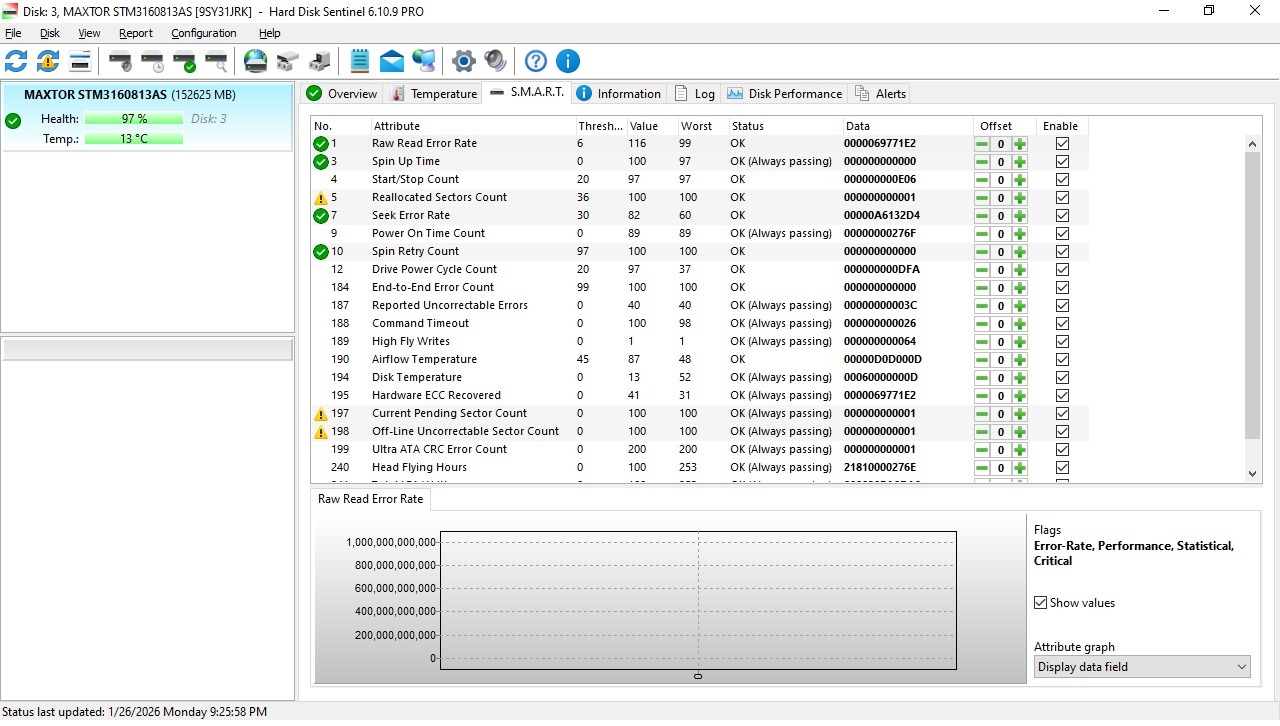
Task: Increase offset for Reallocated Sectors Count
Action: point(1020,198)
